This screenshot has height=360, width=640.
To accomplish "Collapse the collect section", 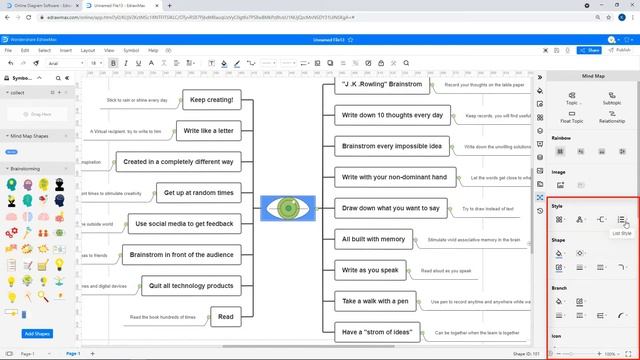I will 7,93.
